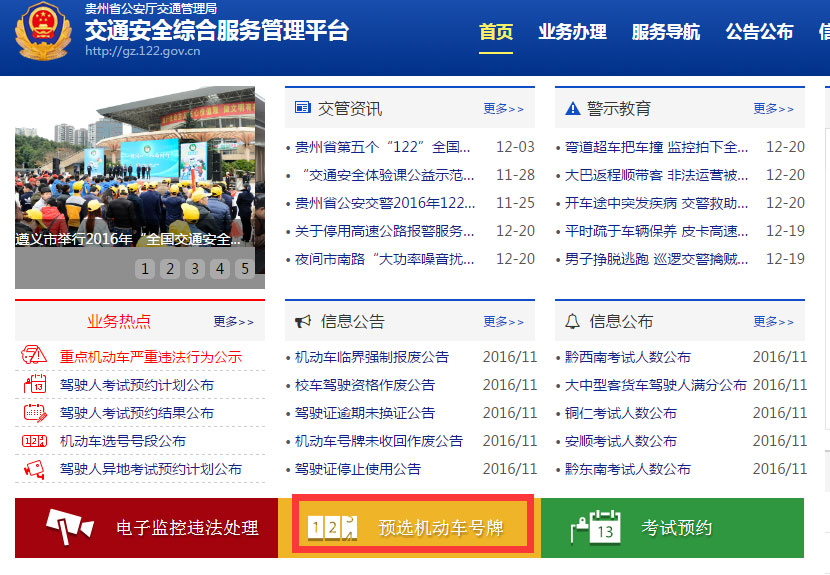830x575 pixels.
Task: Go to carousel slide 4
Action: coord(220,269)
